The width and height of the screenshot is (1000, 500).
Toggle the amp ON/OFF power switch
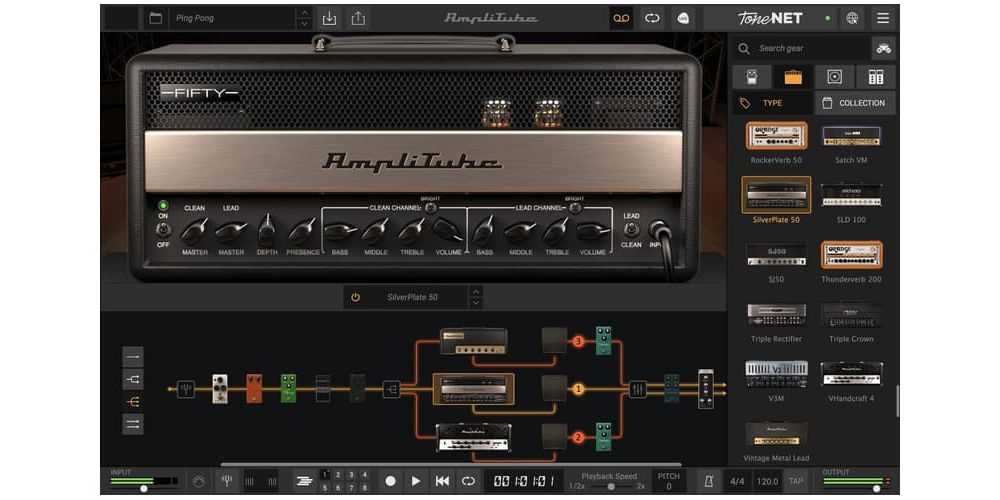pyautogui.click(x=163, y=229)
